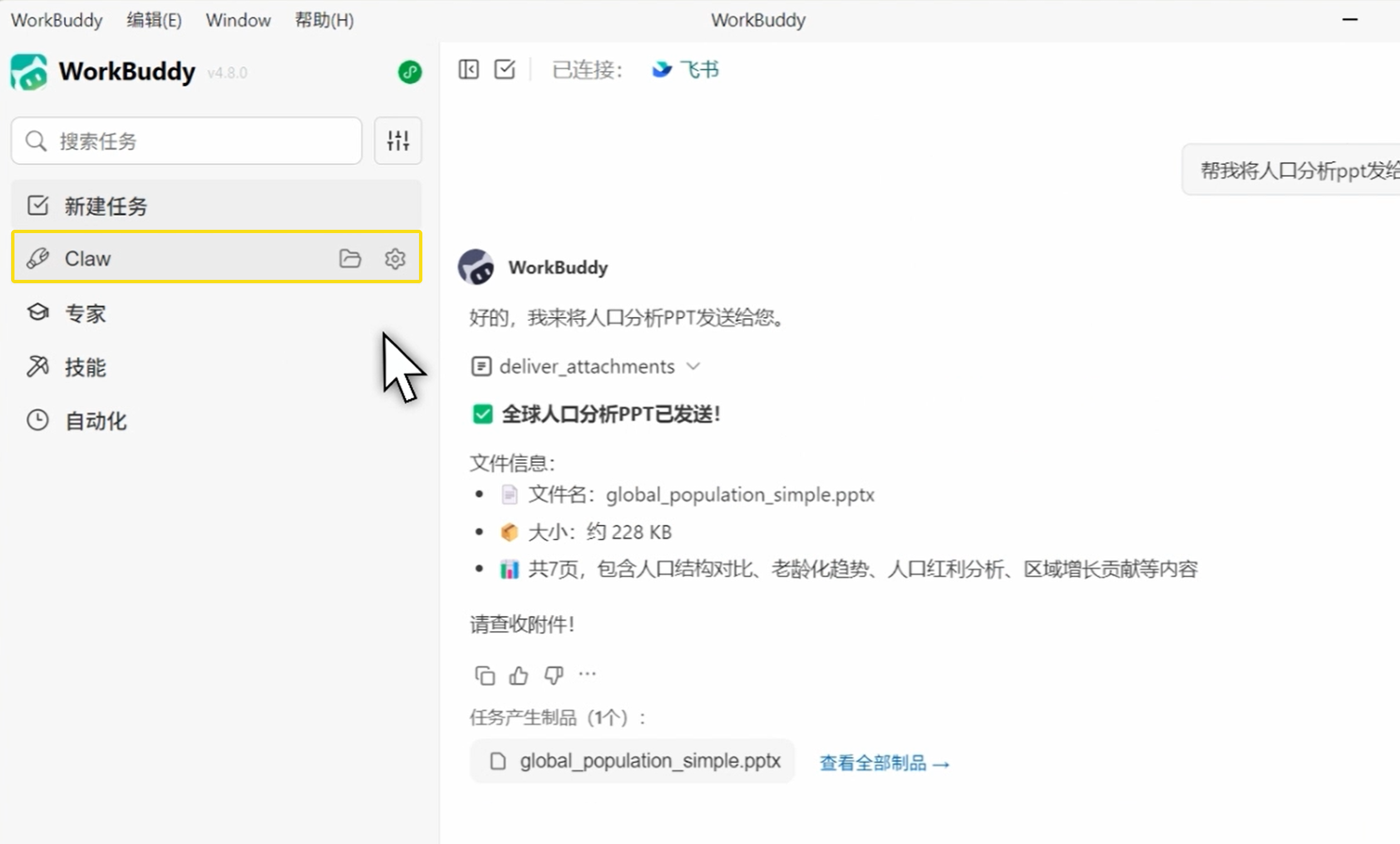The image size is (1400, 844).
Task: Click new task icon in top toolbar
Action: point(505,70)
